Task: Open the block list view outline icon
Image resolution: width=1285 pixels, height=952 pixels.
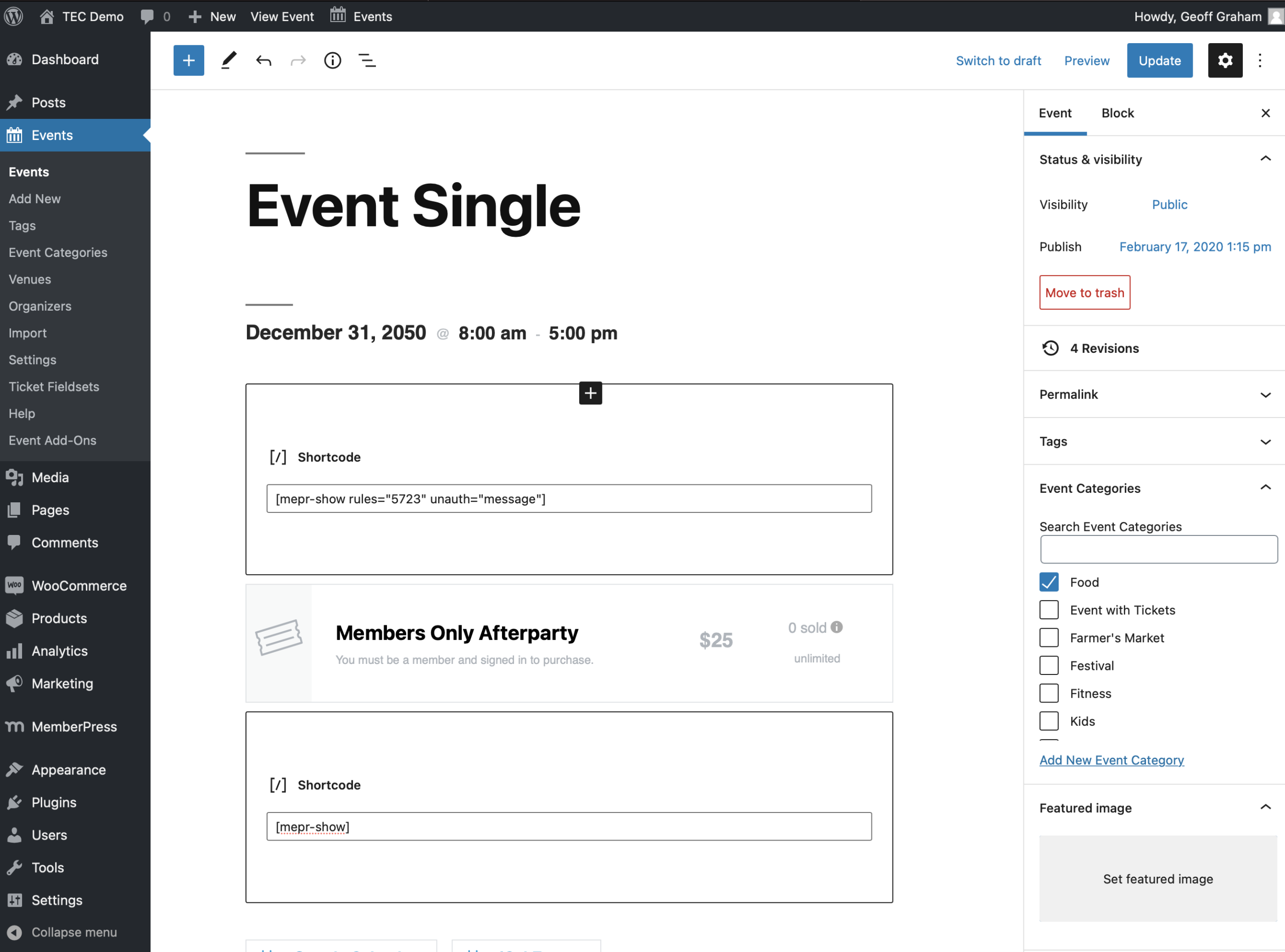Action: [367, 61]
